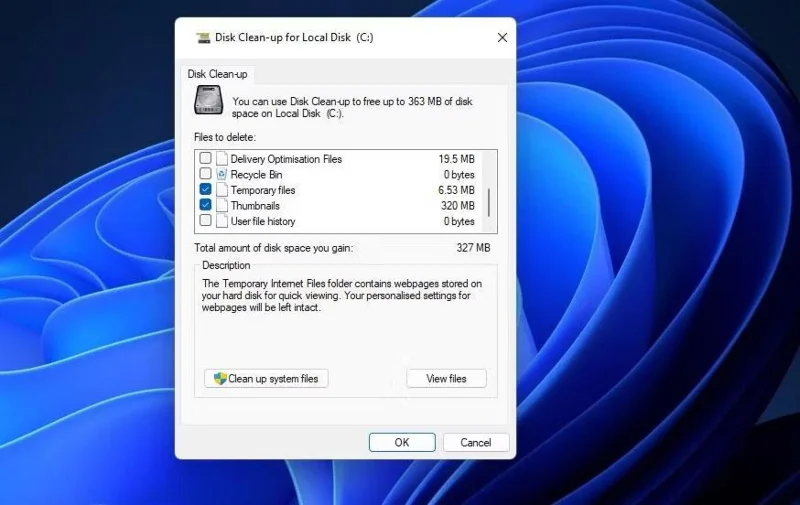Screen dimensions: 800x505
Task: Click the Temporary files page icon
Action: tap(221, 190)
